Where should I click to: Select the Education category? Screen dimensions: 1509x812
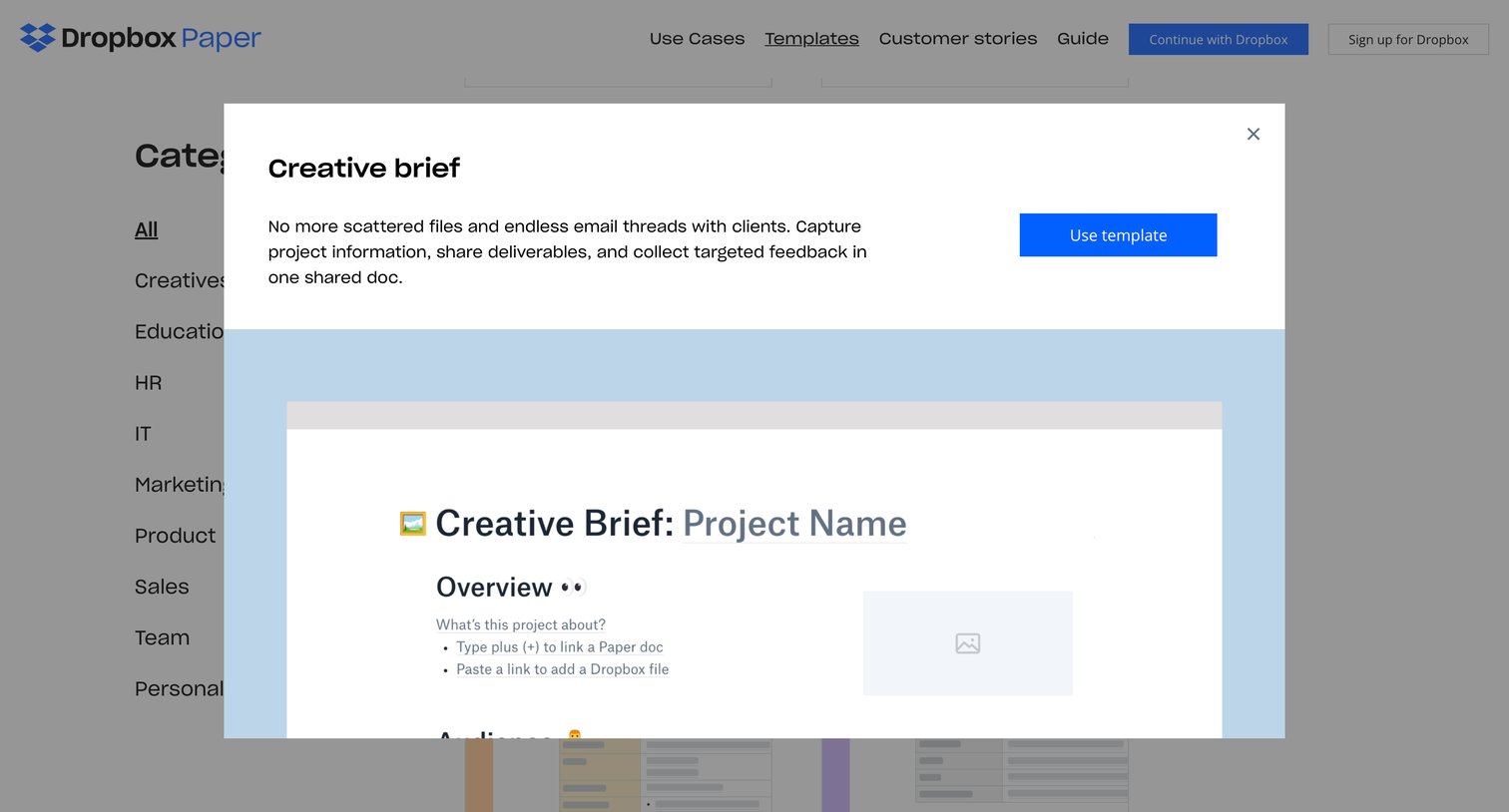tap(180, 331)
